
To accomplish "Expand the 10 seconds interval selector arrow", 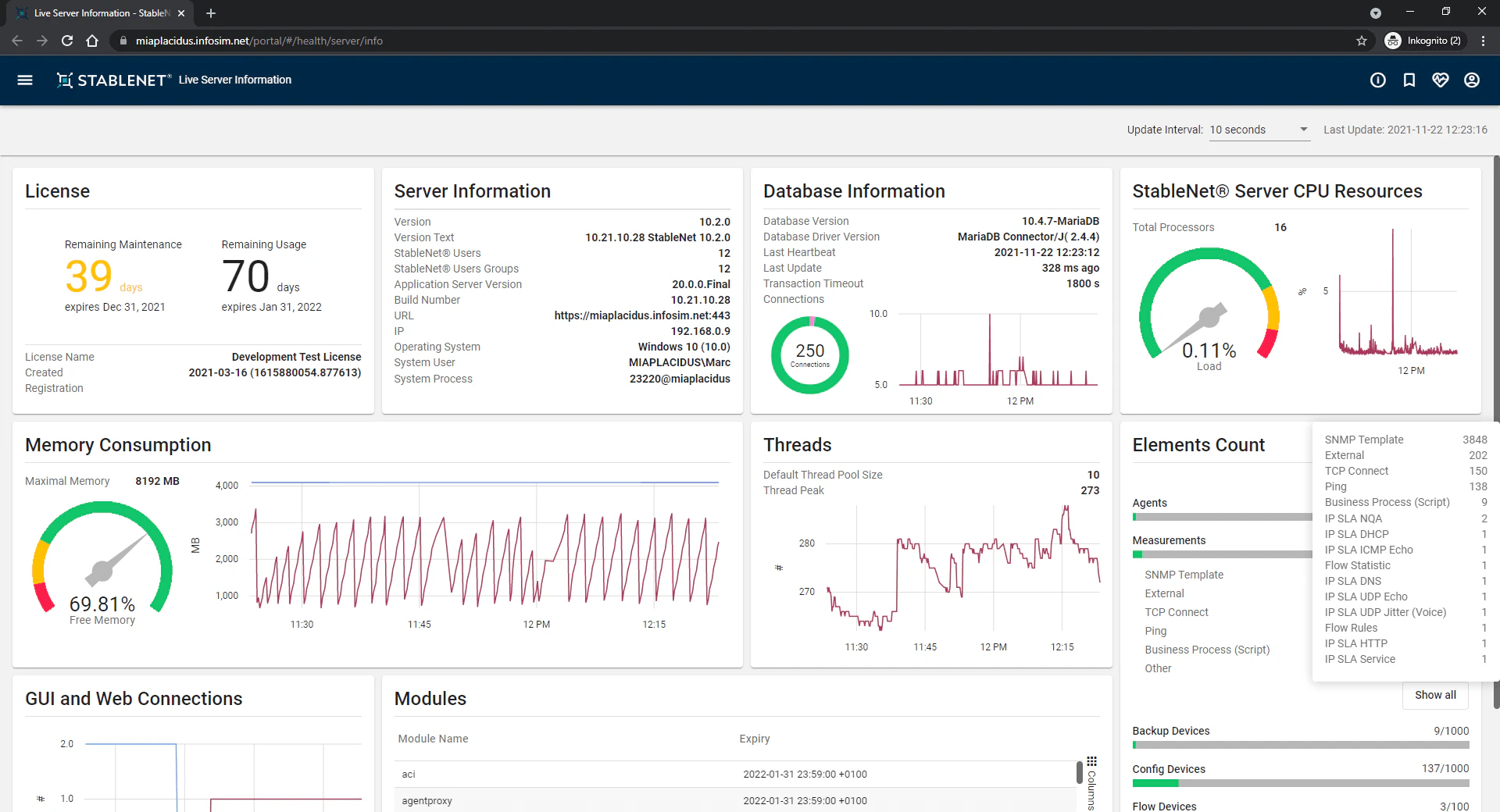I will (x=1303, y=130).
